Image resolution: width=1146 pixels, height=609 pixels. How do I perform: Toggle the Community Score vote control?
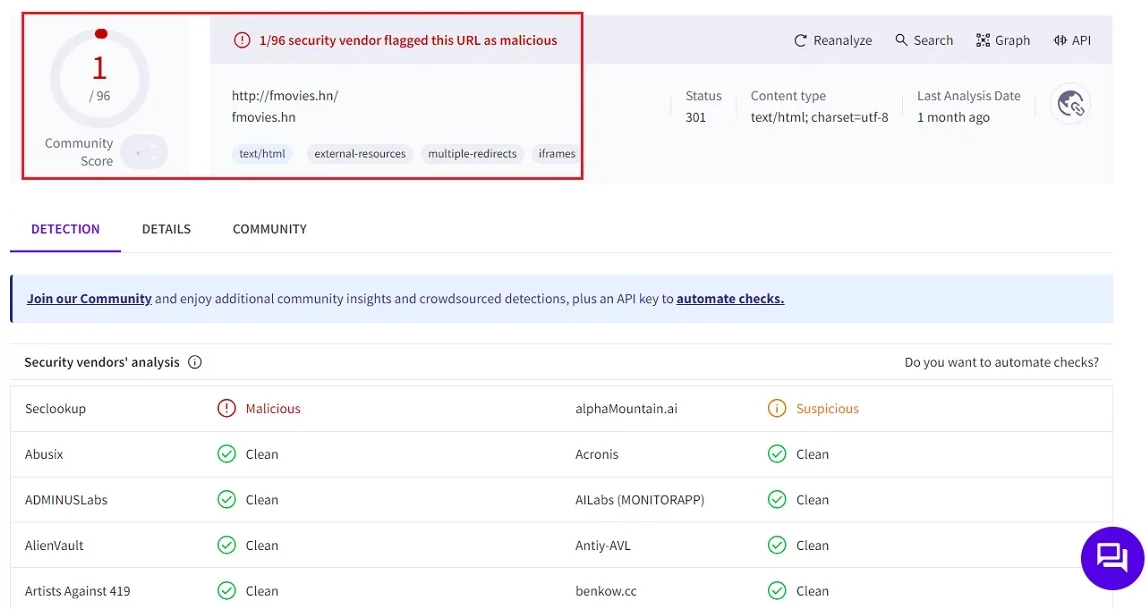[x=144, y=152]
